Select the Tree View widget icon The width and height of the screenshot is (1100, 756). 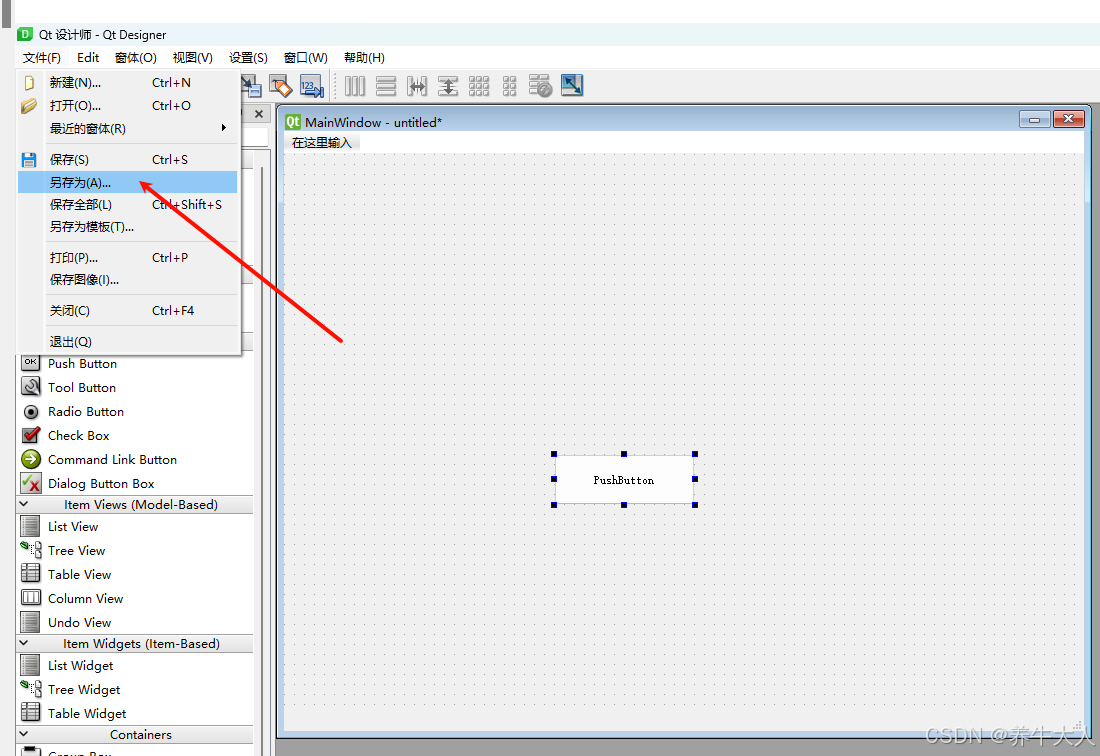[31, 550]
